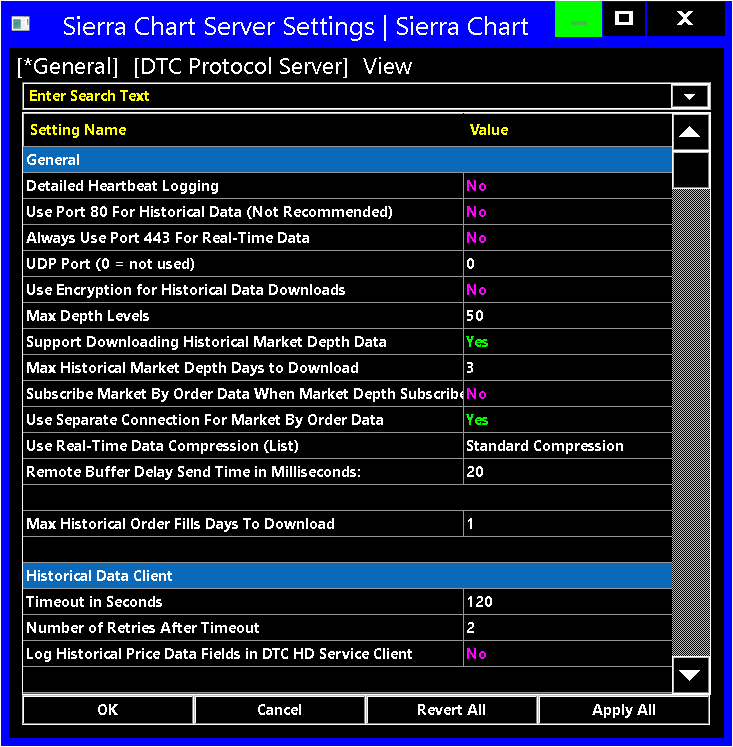Click the UDP Port value 0
The image size is (733, 747).
[x=567, y=264]
